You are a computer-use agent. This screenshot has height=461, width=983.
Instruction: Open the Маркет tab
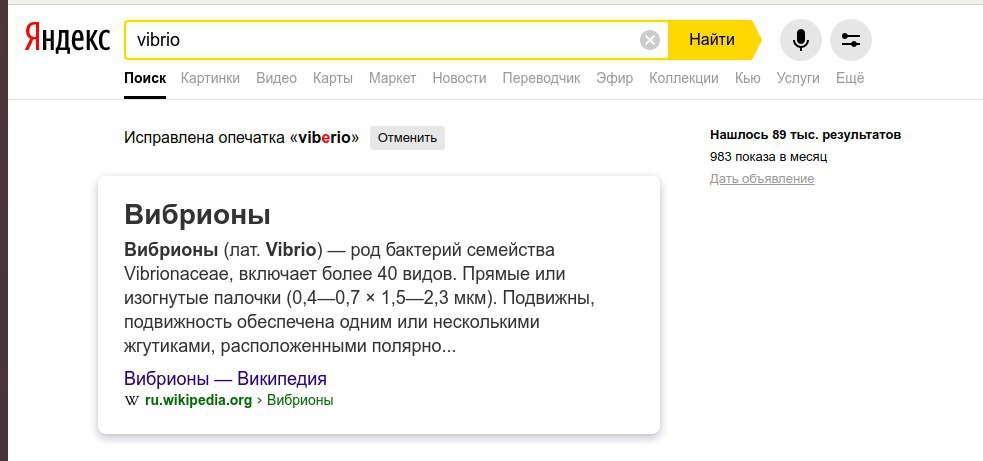392,78
